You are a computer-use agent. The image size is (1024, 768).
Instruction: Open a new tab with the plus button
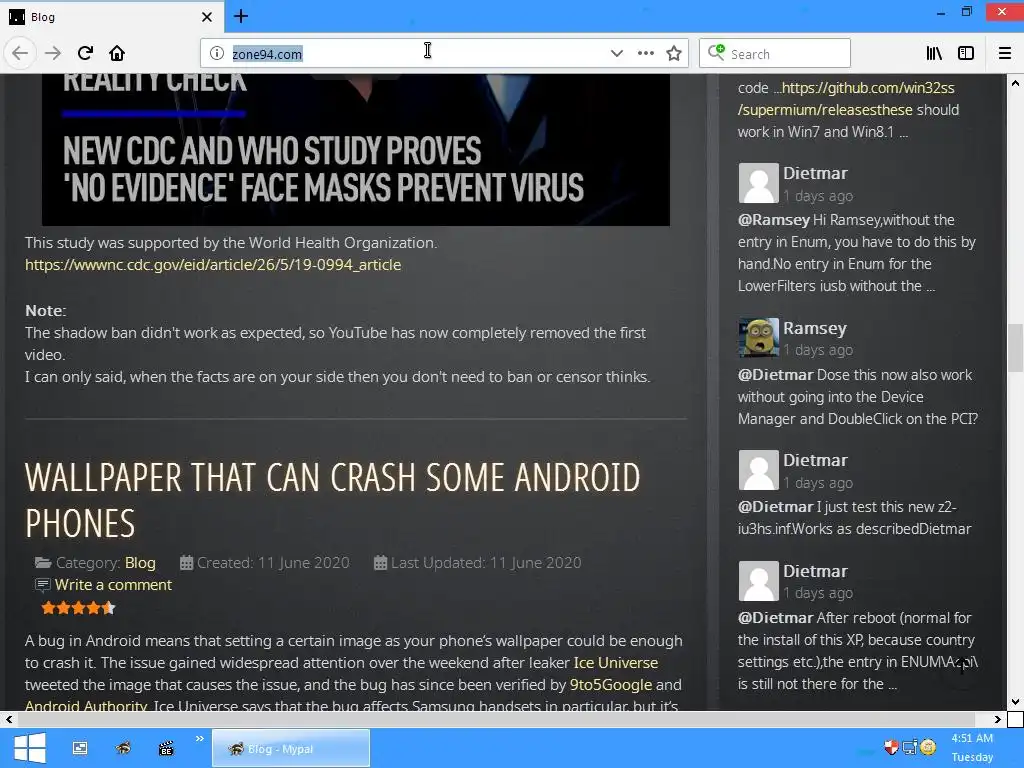click(x=240, y=16)
